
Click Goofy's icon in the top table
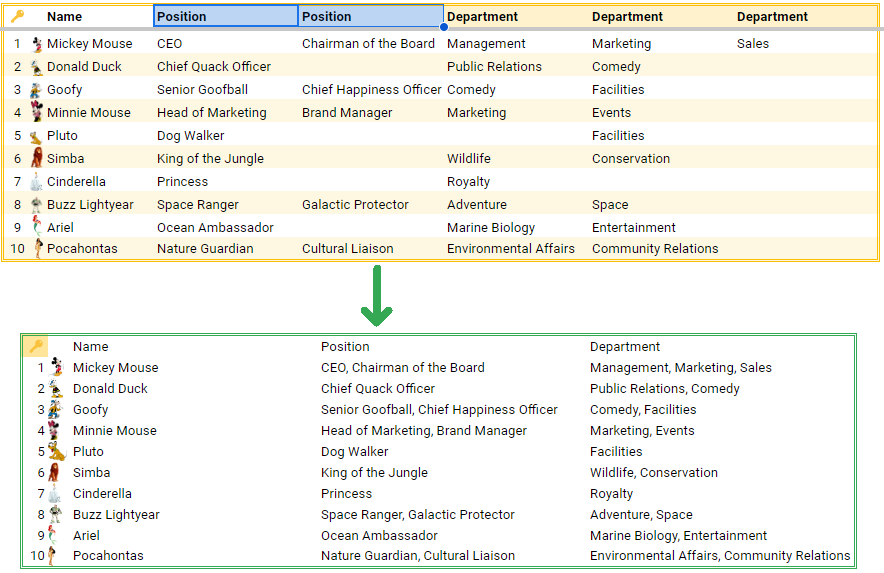(x=36, y=90)
